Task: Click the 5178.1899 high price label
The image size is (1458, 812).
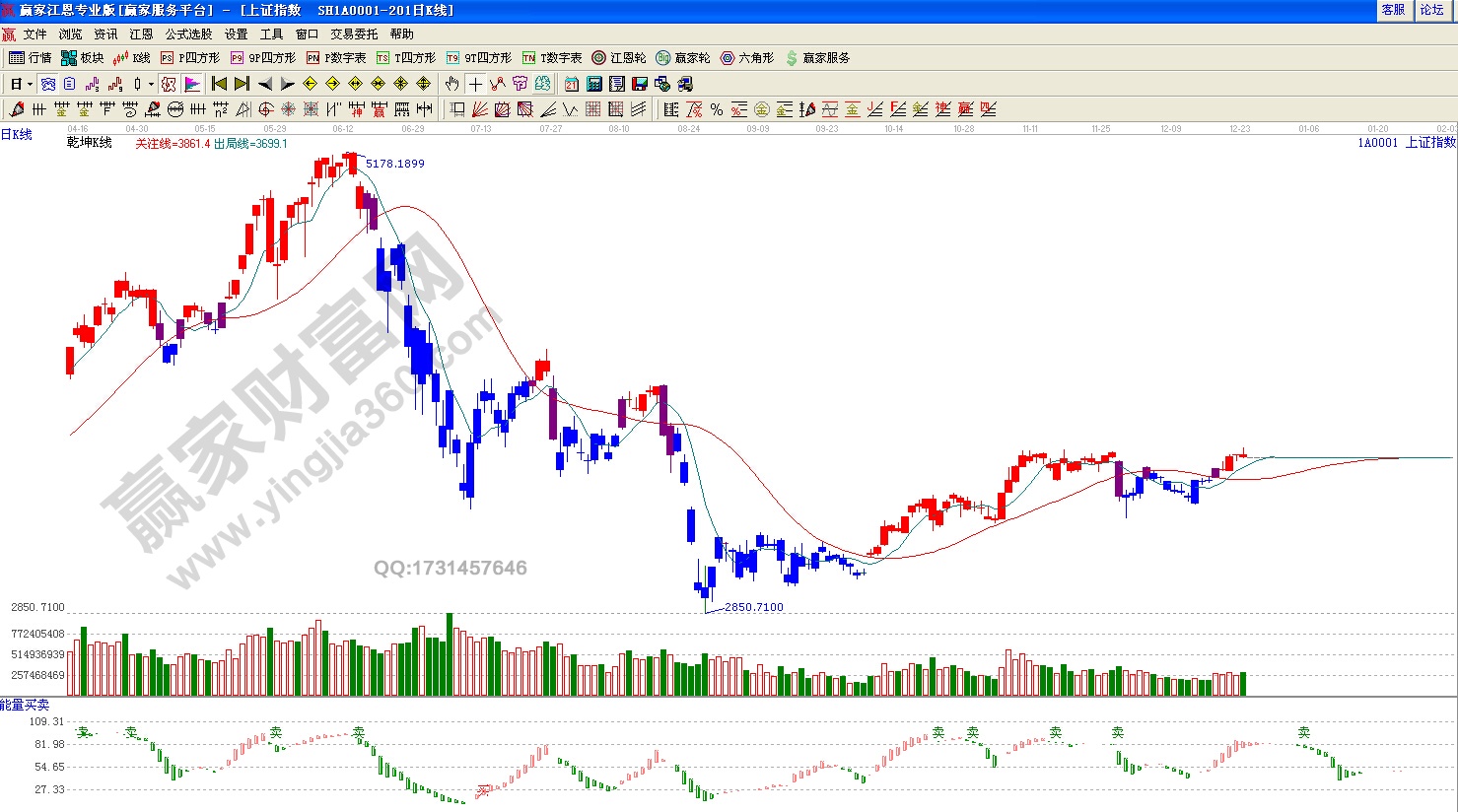Action: [x=395, y=164]
